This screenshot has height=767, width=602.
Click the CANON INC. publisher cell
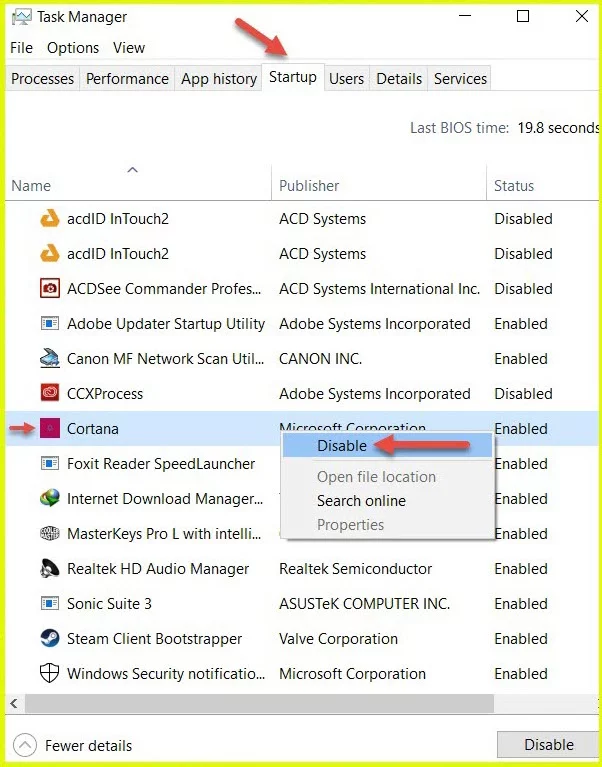coord(320,359)
